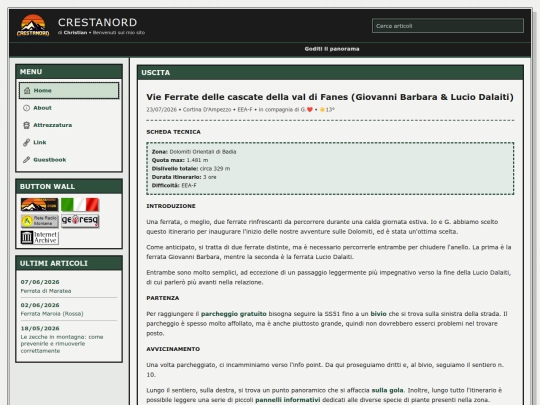Viewport: 540px width, 405px height.
Task: Click the Crestanord button wall badge
Action: [x=39, y=205]
